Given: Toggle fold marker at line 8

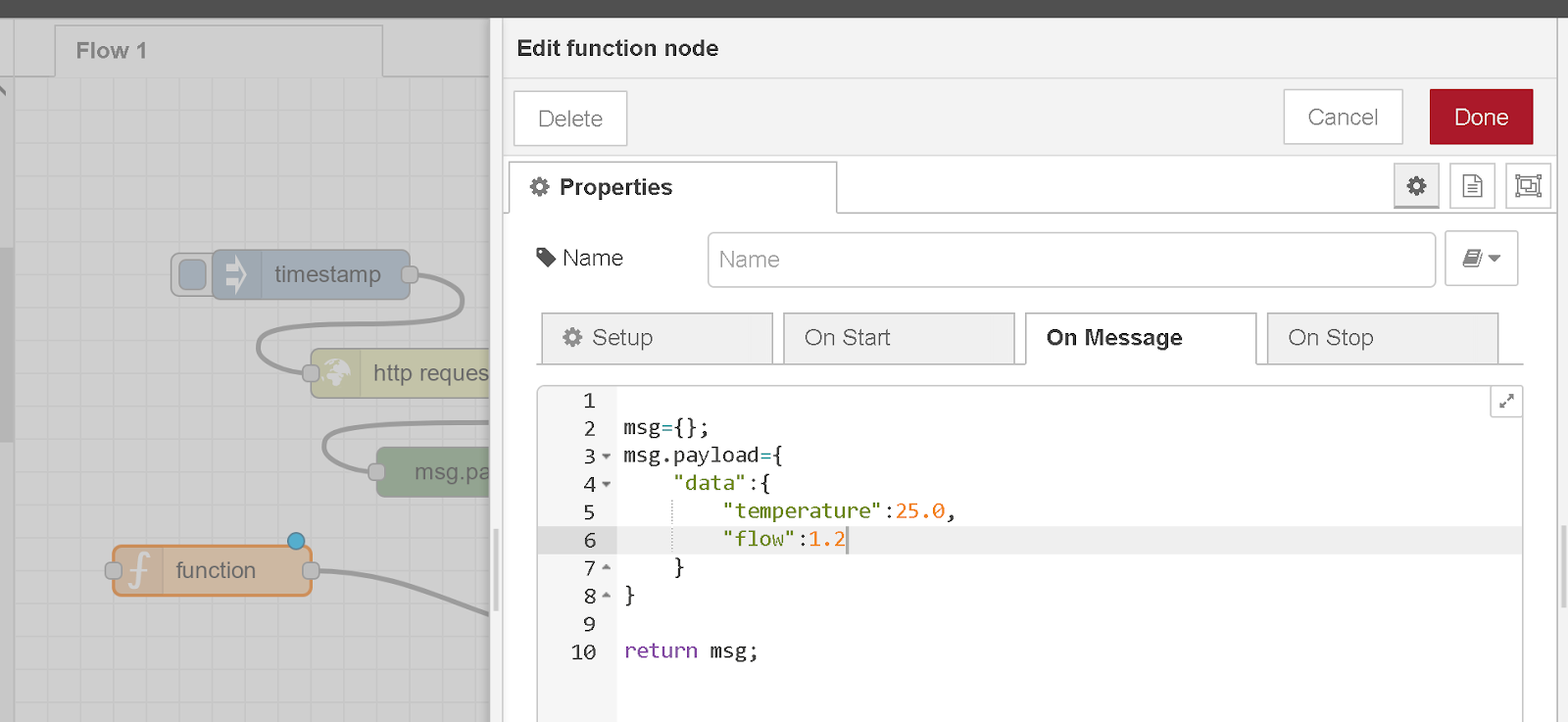Looking at the screenshot, I should (607, 596).
